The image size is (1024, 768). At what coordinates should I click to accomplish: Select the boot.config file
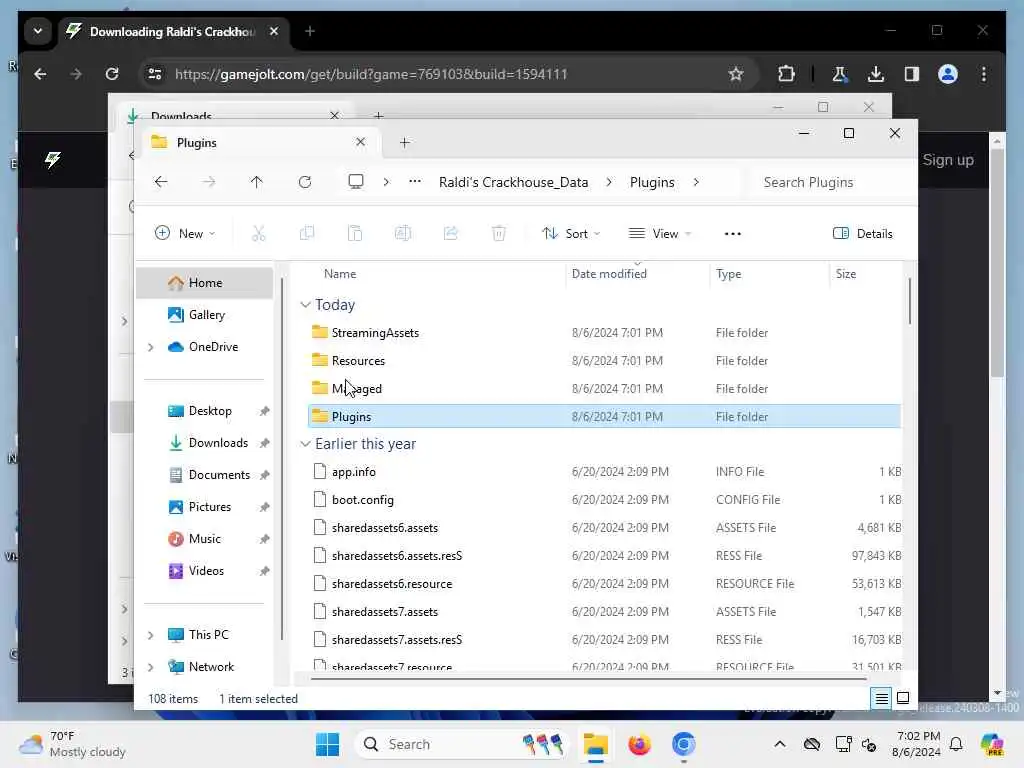pos(604,500)
